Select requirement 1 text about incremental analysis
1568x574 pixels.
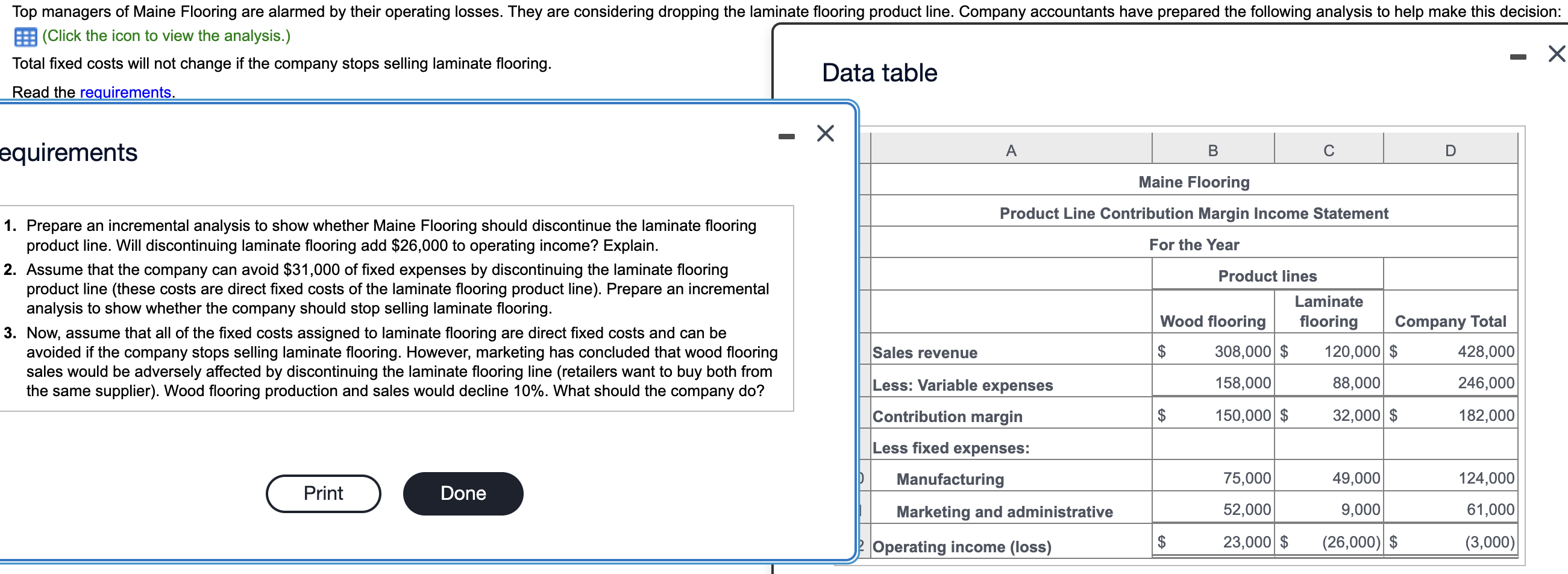coord(391,235)
